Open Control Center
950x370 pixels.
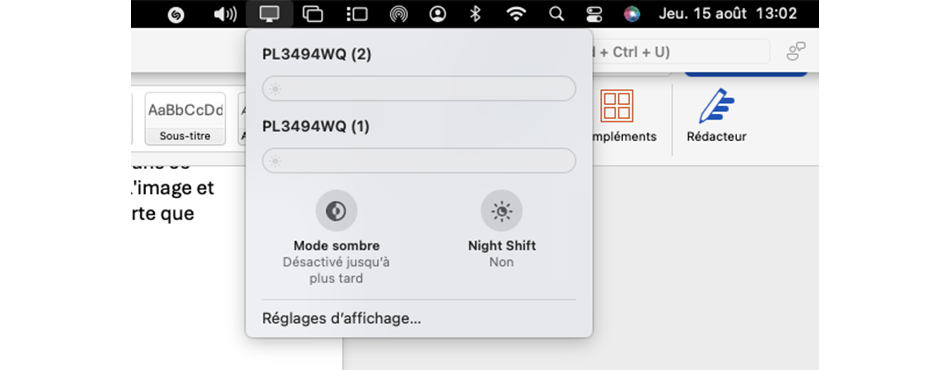click(x=593, y=14)
